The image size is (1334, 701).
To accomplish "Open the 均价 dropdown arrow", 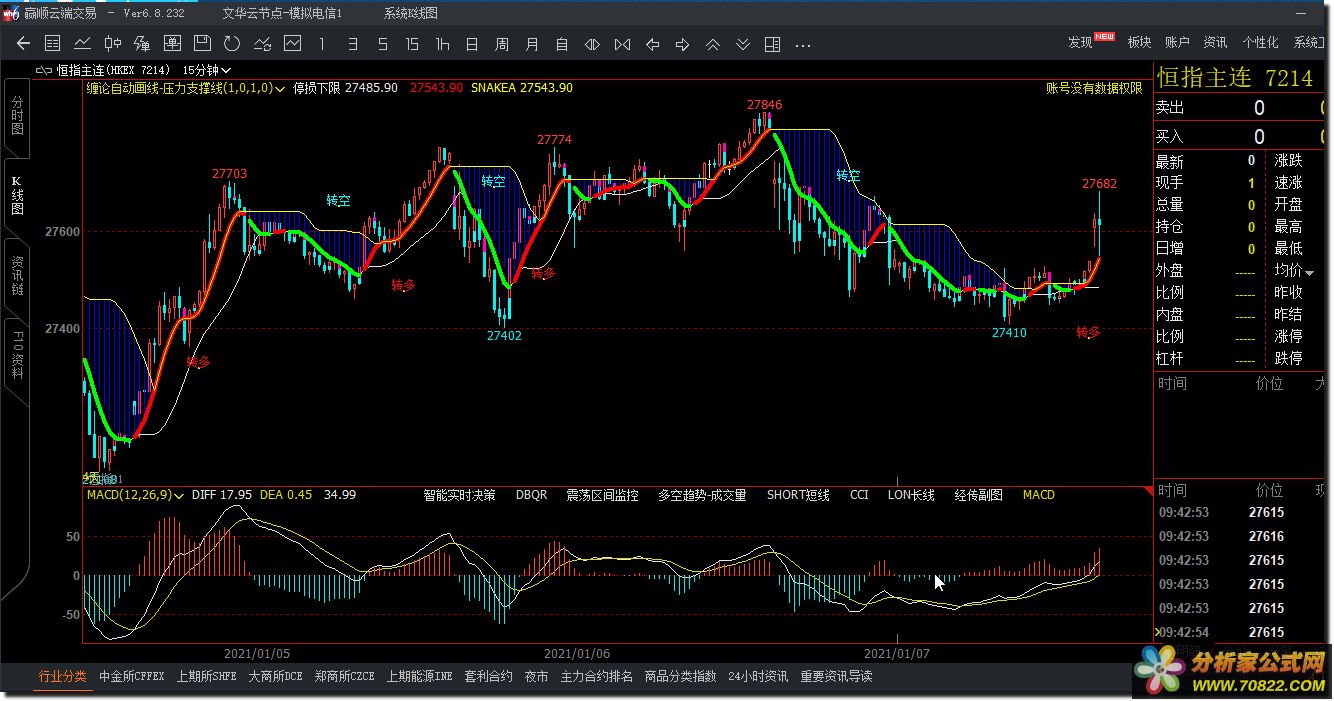I will pyautogui.click(x=1309, y=272).
